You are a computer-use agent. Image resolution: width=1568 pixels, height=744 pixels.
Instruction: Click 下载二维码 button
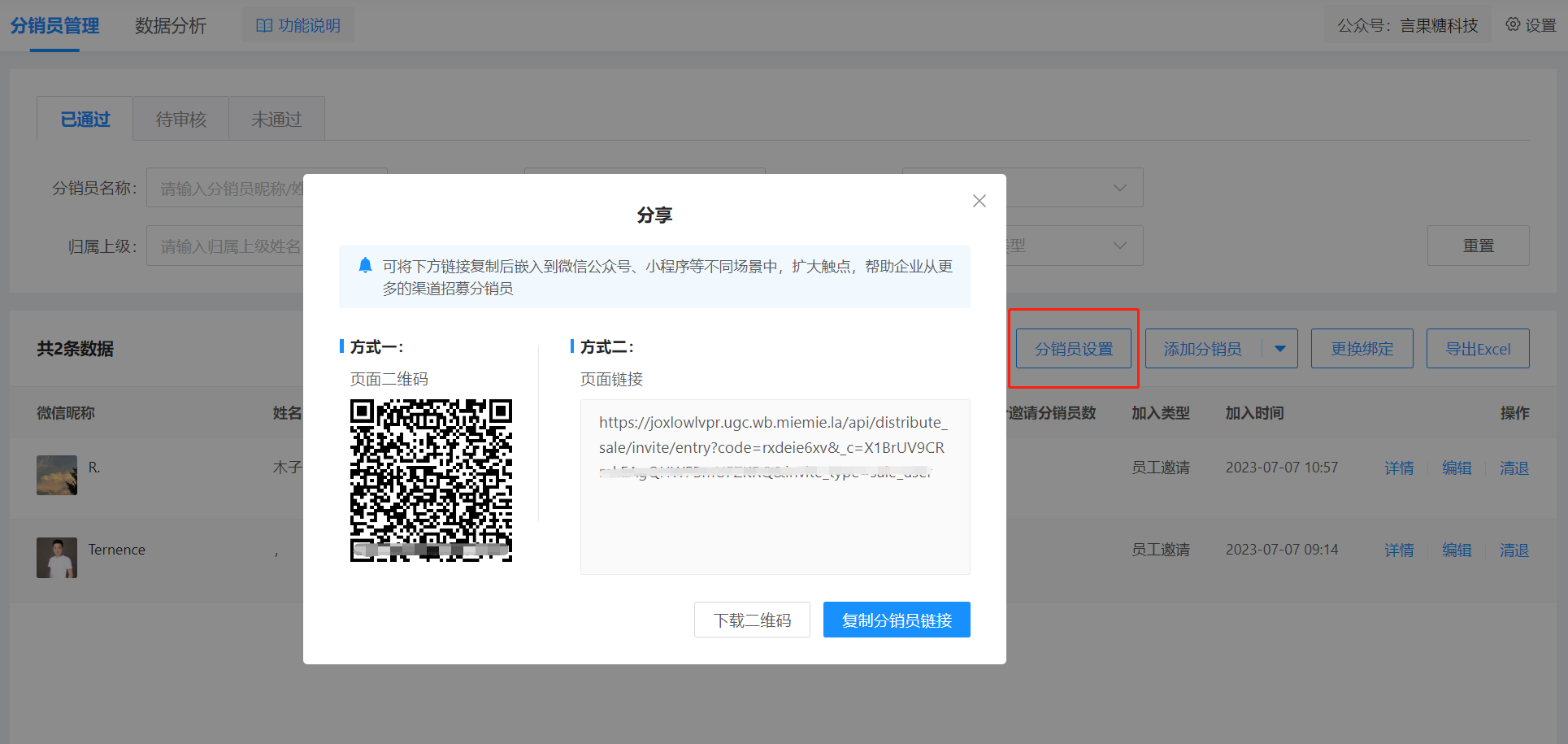pyautogui.click(x=752, y=620)
